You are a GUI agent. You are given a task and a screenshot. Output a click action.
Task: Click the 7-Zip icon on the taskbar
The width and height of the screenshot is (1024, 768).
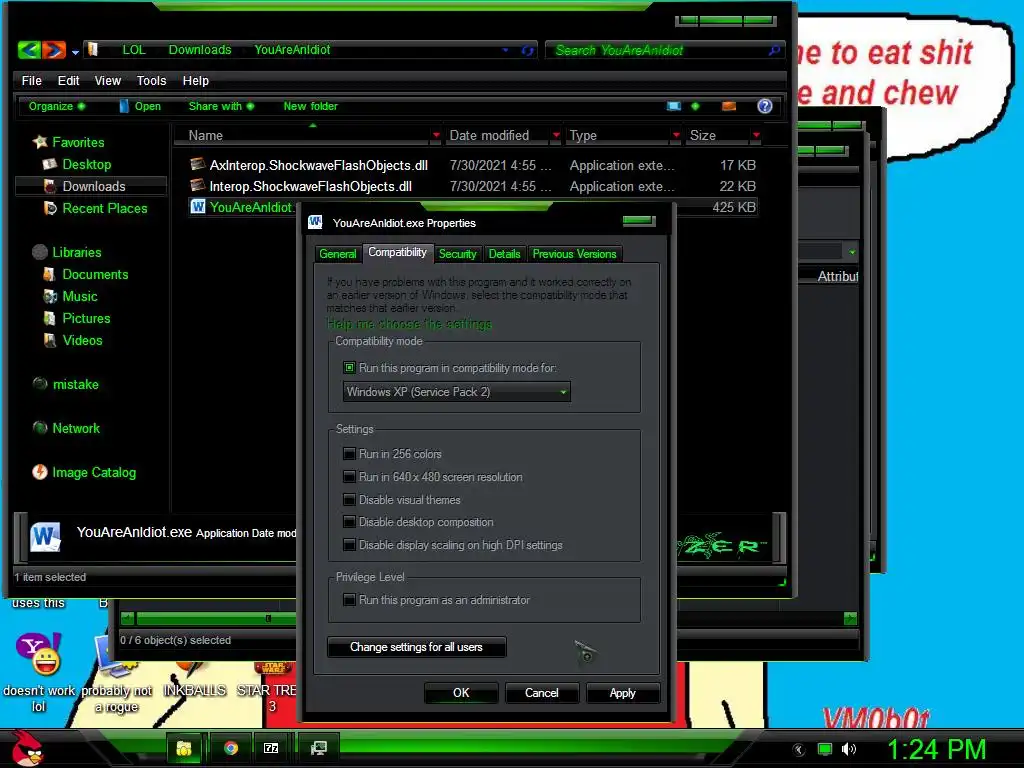click(271, 748)
